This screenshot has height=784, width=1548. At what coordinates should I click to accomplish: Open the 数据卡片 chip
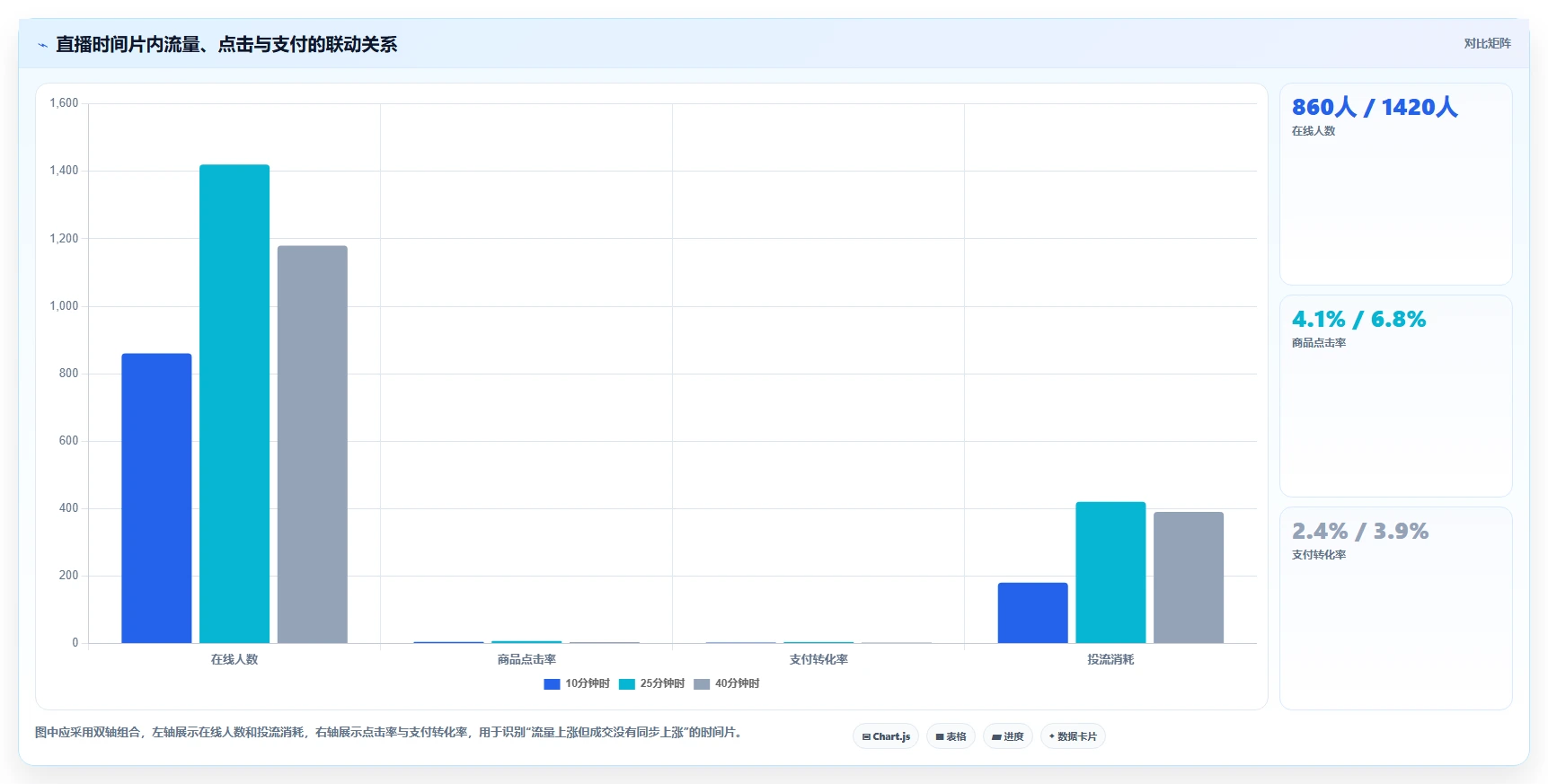[1073, 736]
